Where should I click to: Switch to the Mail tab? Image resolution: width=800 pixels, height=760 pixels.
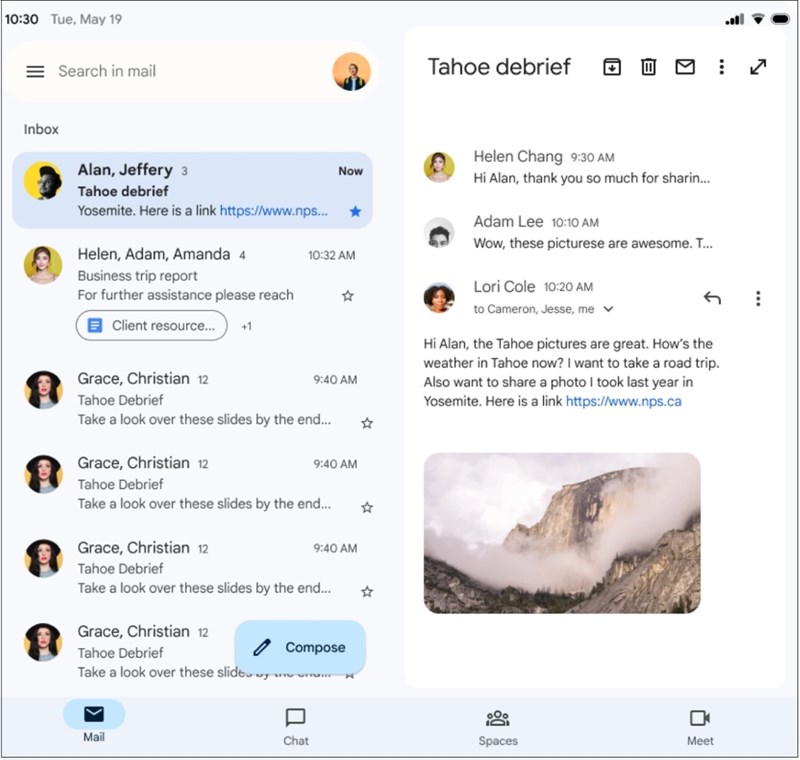[x=95, y=722]
